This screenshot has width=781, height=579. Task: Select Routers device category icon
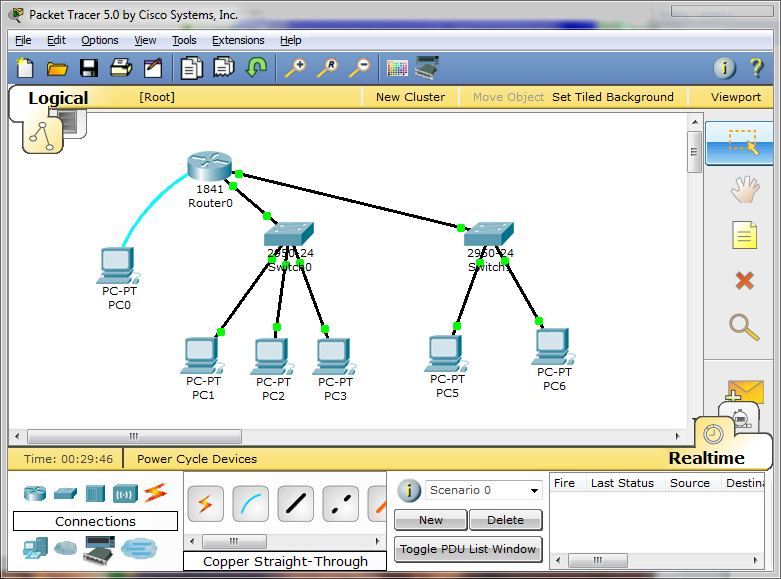point(35,493)
